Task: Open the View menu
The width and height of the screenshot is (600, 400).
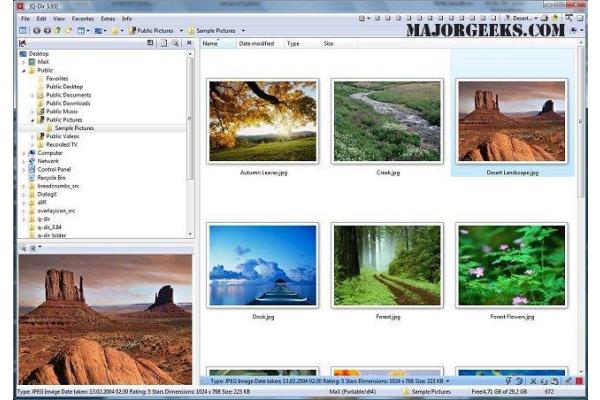Action: tap(59, 18)
